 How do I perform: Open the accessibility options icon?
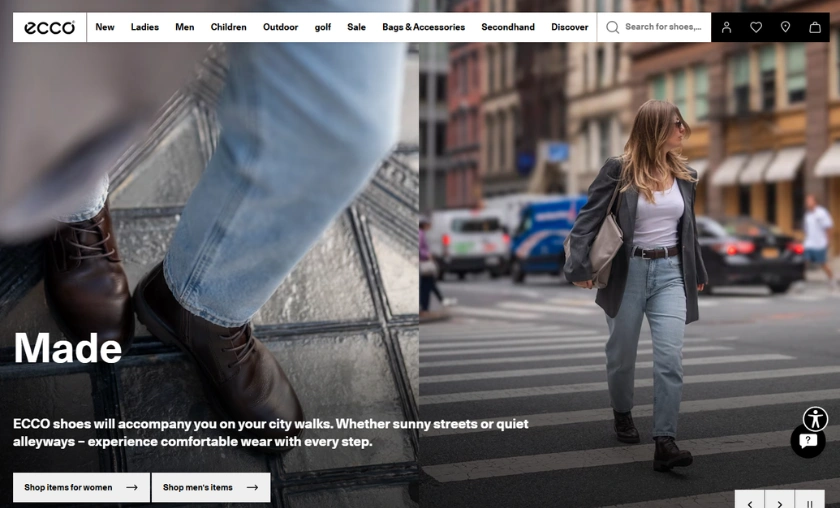(x=815, y=418)
